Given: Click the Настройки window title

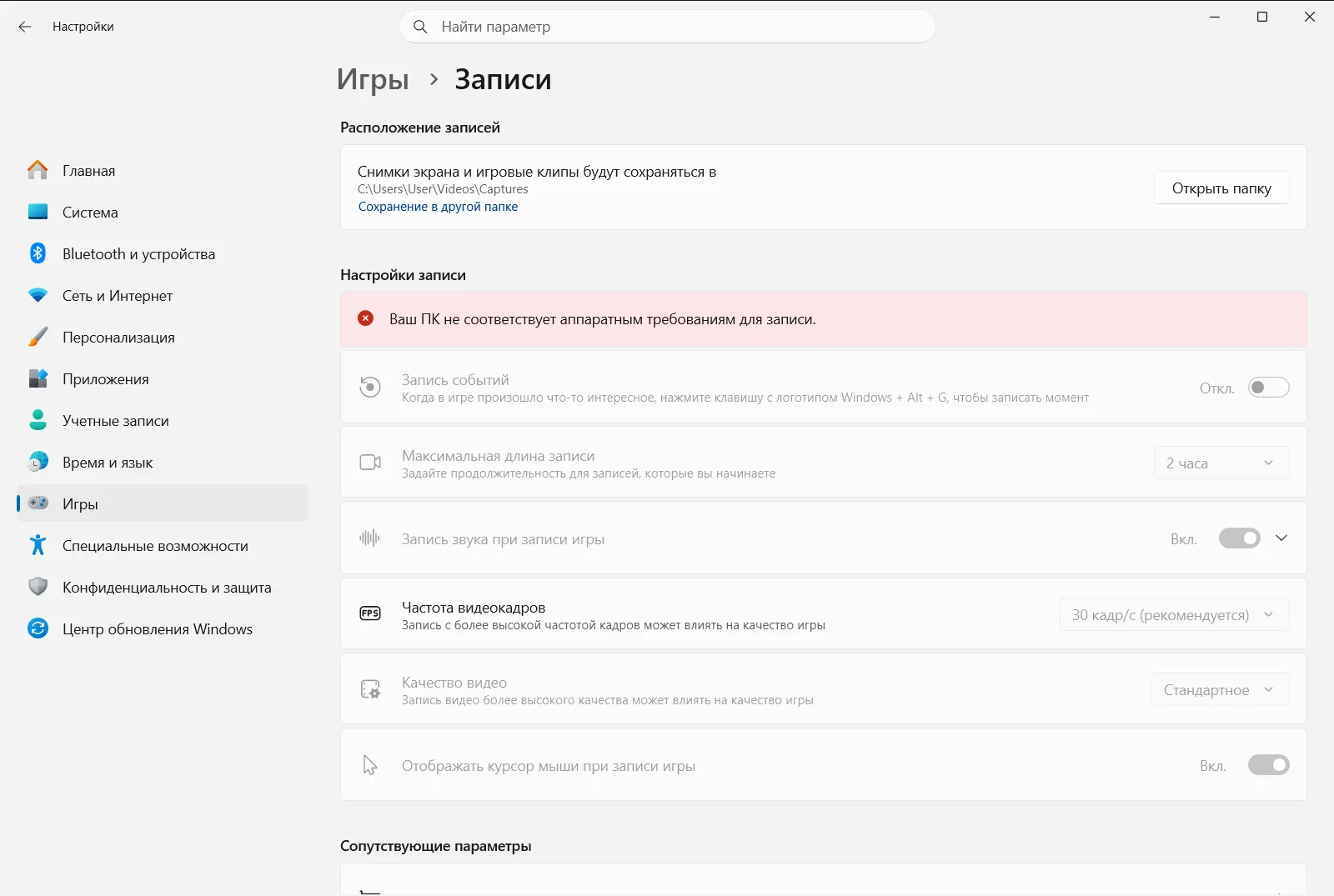Looking at the screenshot, I should pos(83,27).
